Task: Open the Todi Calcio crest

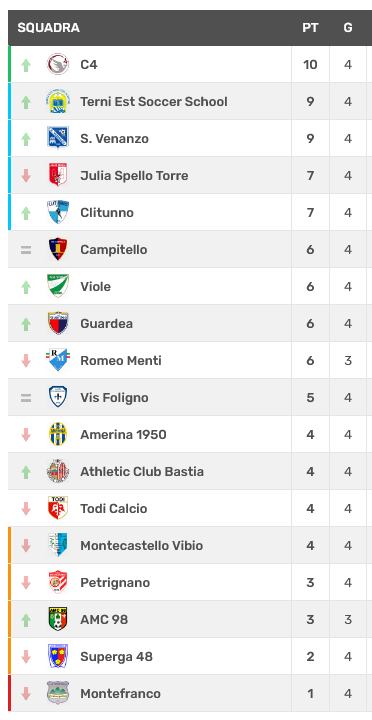Action: [58, 508]
